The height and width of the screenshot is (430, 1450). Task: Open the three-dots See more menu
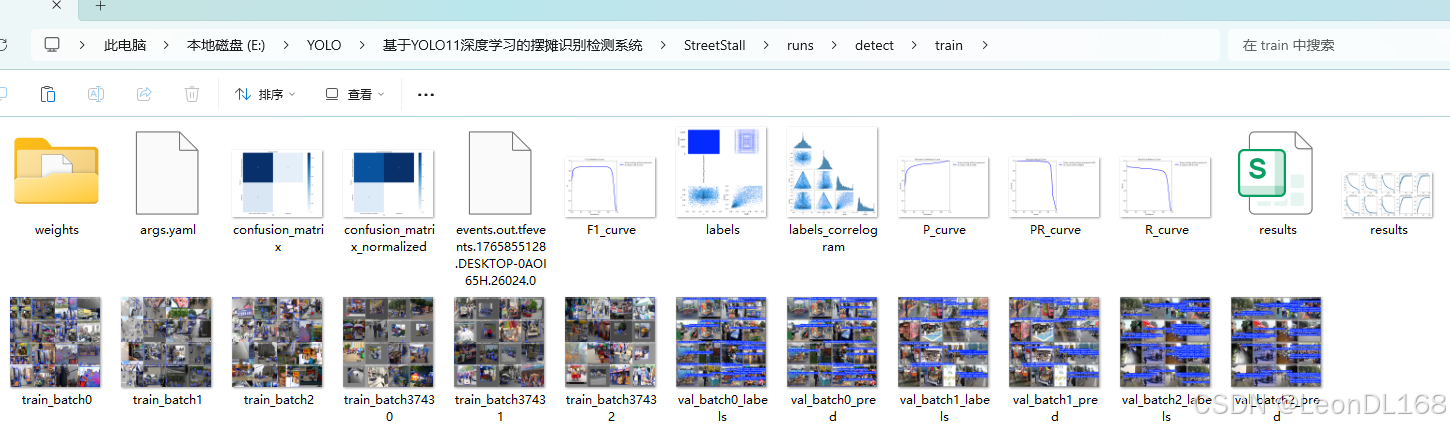[x=426, y=94]
